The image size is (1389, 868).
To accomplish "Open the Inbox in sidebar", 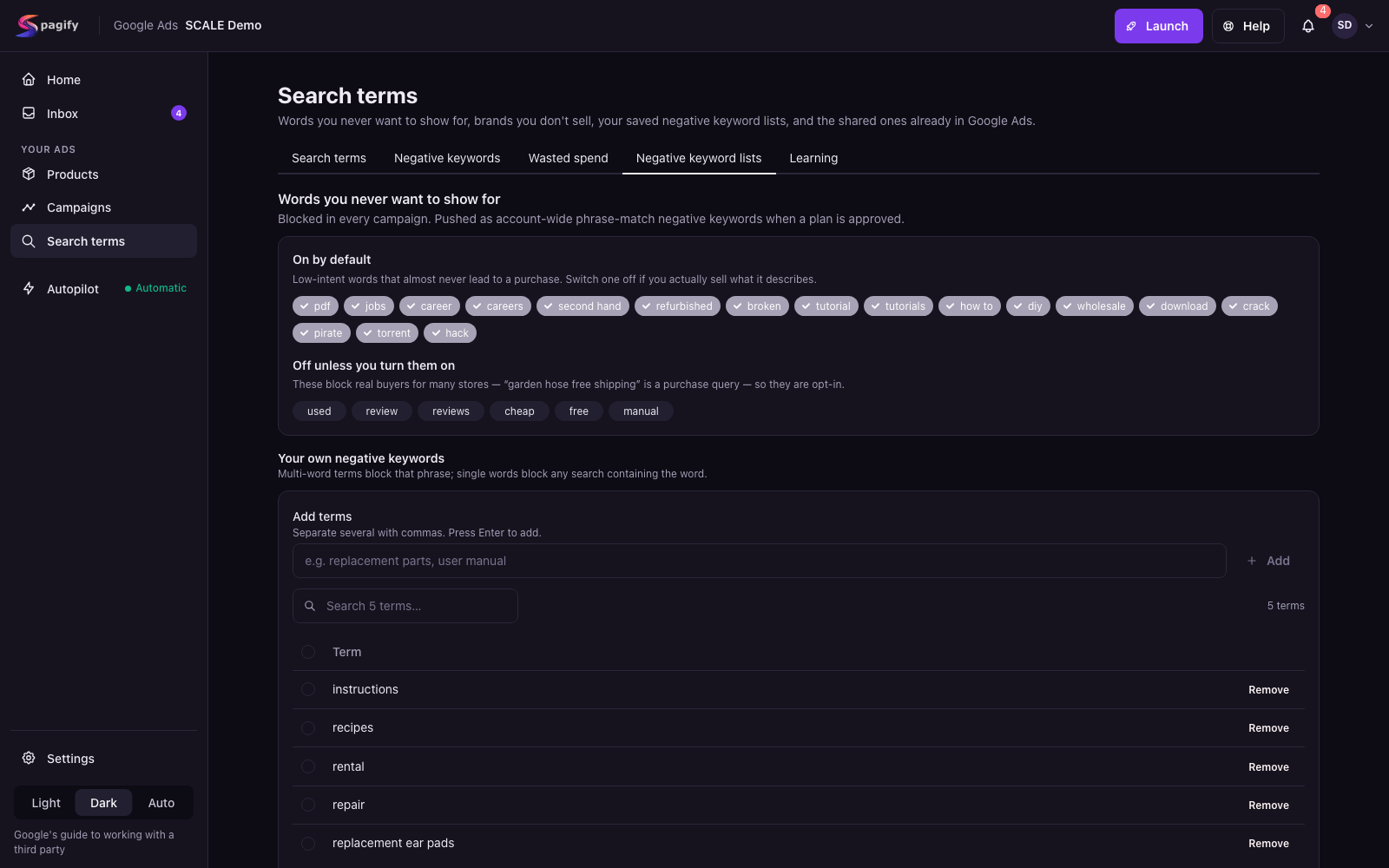I will tap(103, 114).
